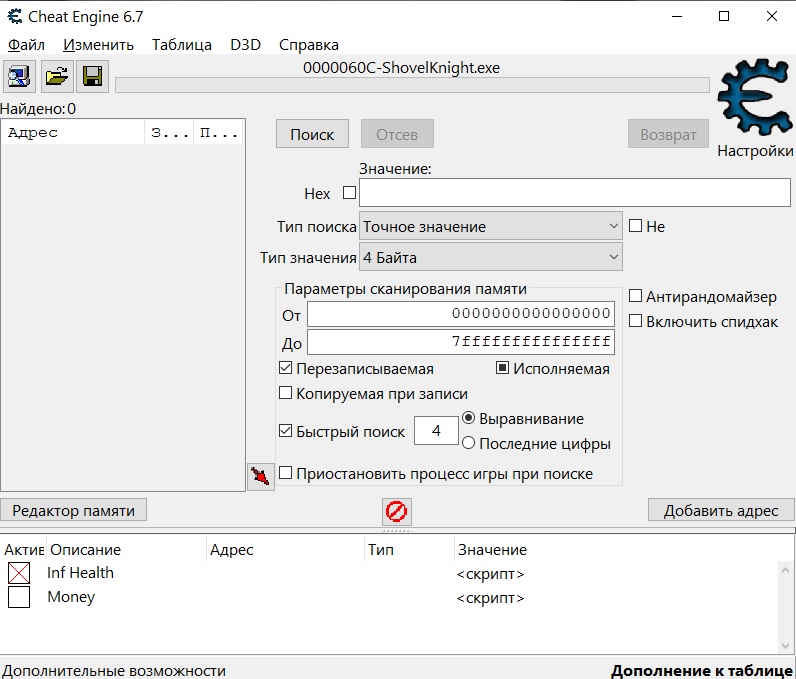Open the Справка menu
796x679 pixels.
point(309,45)
